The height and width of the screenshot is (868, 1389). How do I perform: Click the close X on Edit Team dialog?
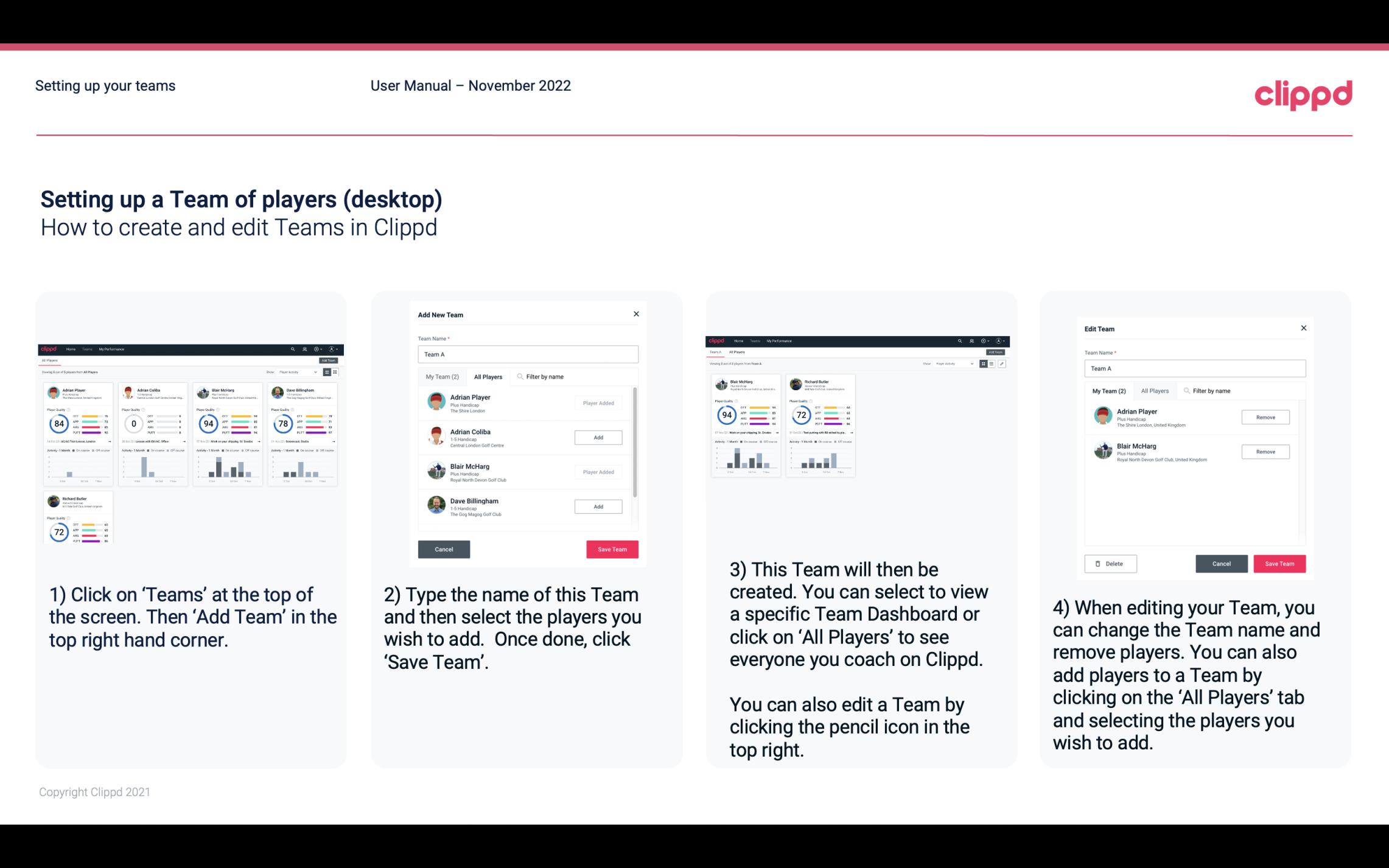(x=1304, y=328)
